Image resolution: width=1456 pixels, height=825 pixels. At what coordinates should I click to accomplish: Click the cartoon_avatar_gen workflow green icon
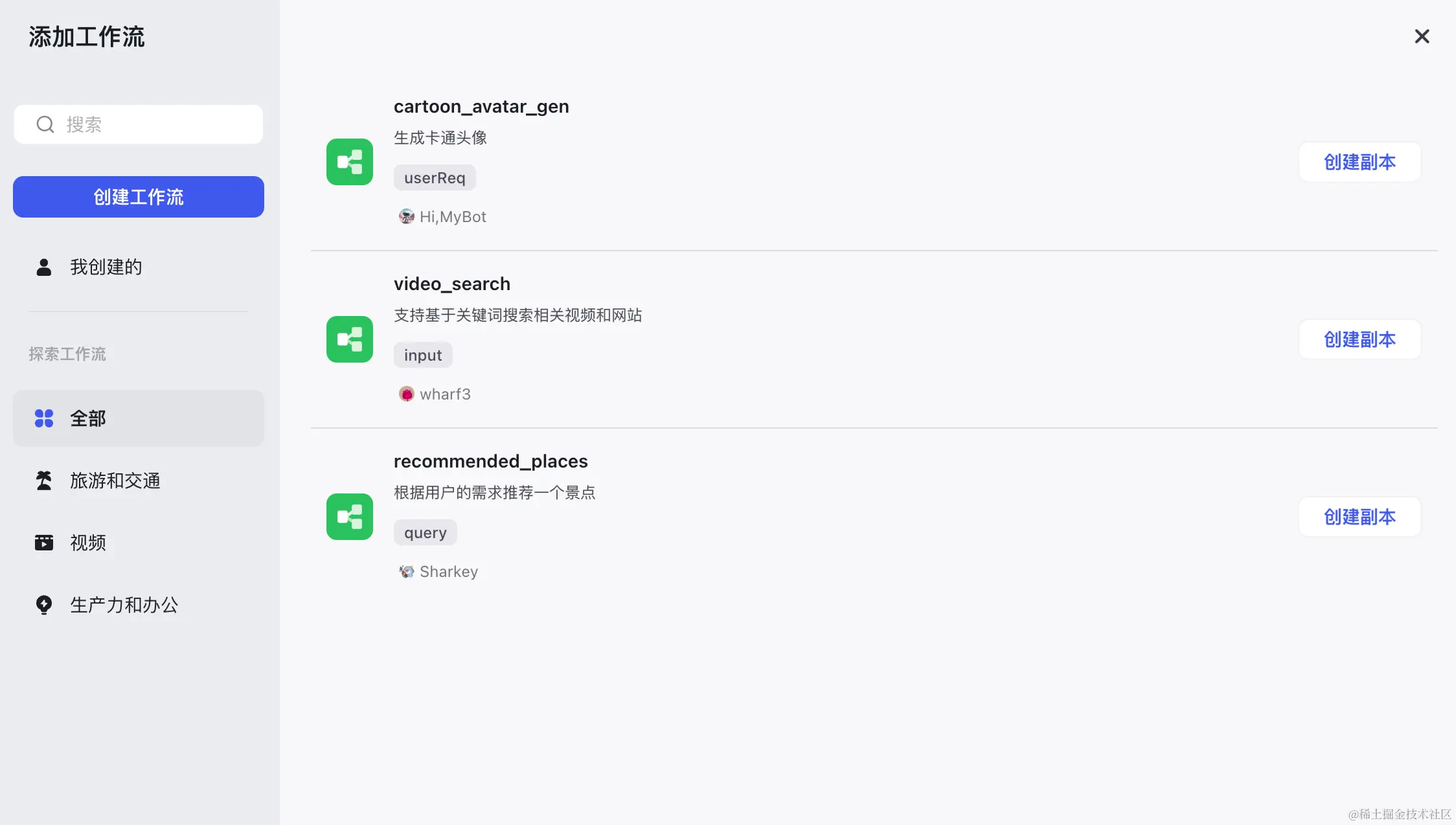[350, 162]
